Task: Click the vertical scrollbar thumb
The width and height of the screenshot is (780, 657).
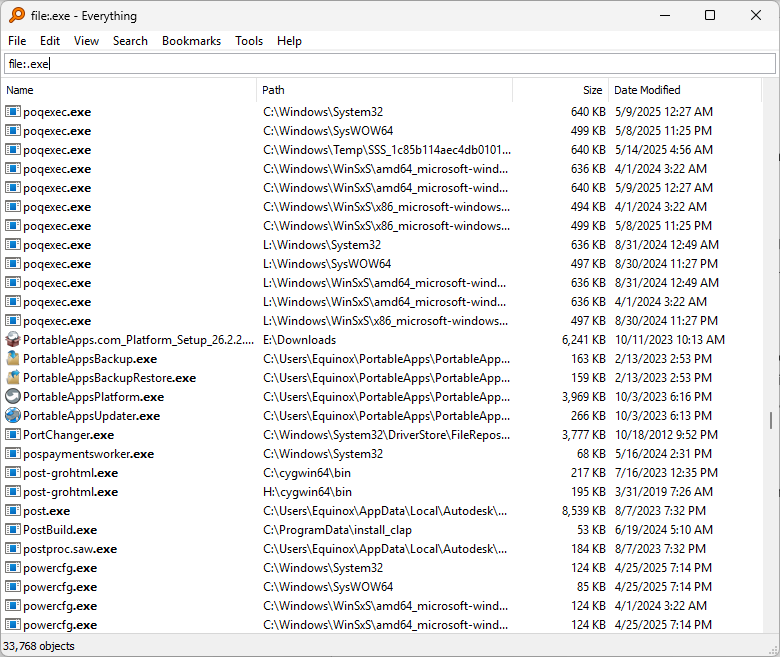Action: click(x=770, y=420)
